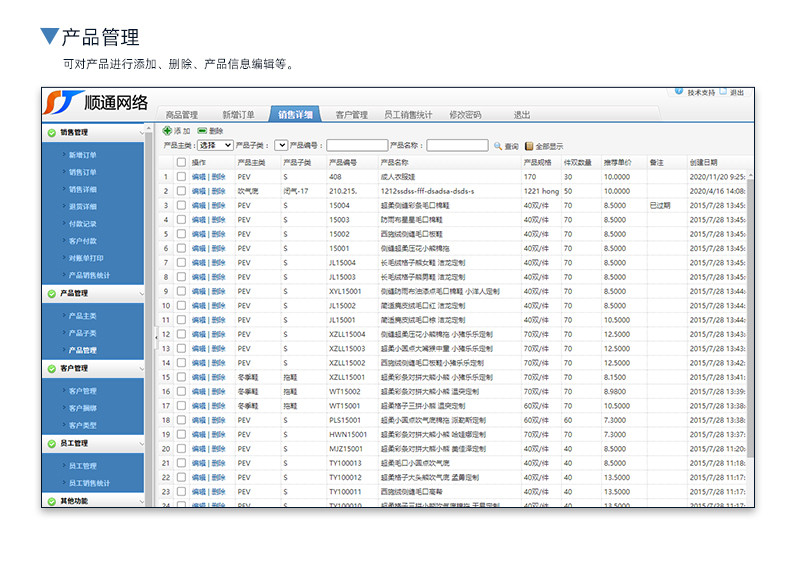Image resolution: width=800 pixels, height=562 pixels.
Task: Open the 客户管理 top tab
Action: coord(352,115)
